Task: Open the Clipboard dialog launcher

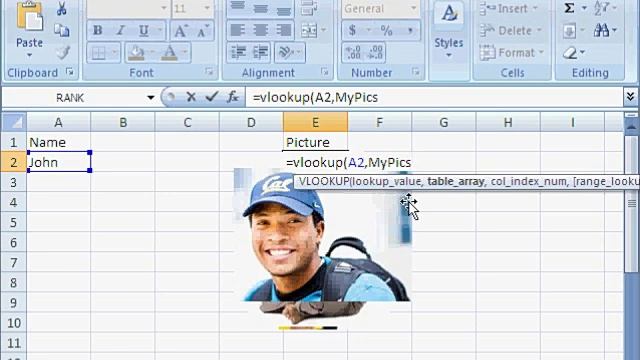Action: (x=70, y=72)
